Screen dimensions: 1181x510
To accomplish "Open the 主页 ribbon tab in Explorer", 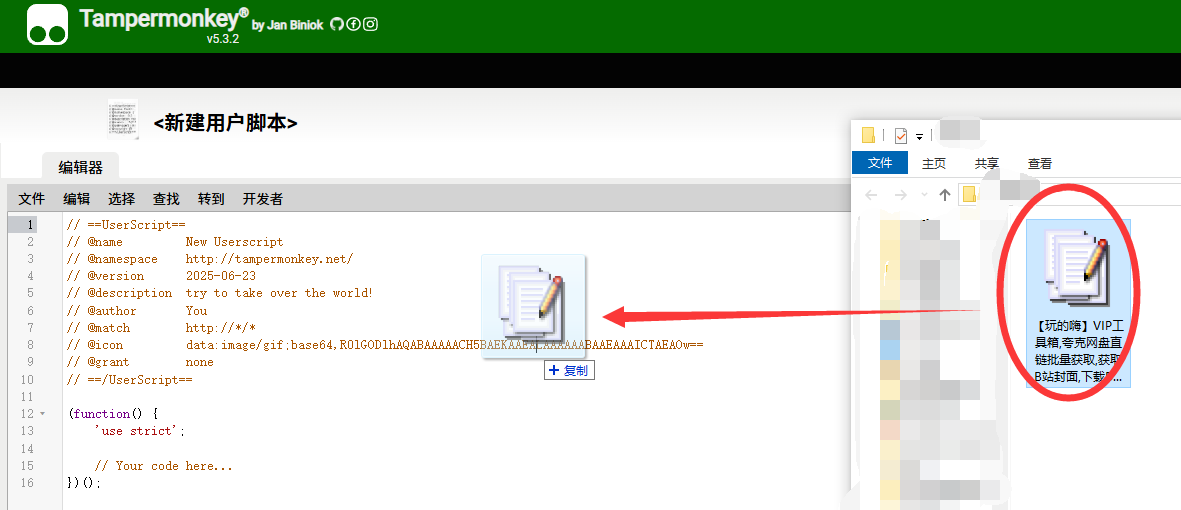I will [934, 163].
